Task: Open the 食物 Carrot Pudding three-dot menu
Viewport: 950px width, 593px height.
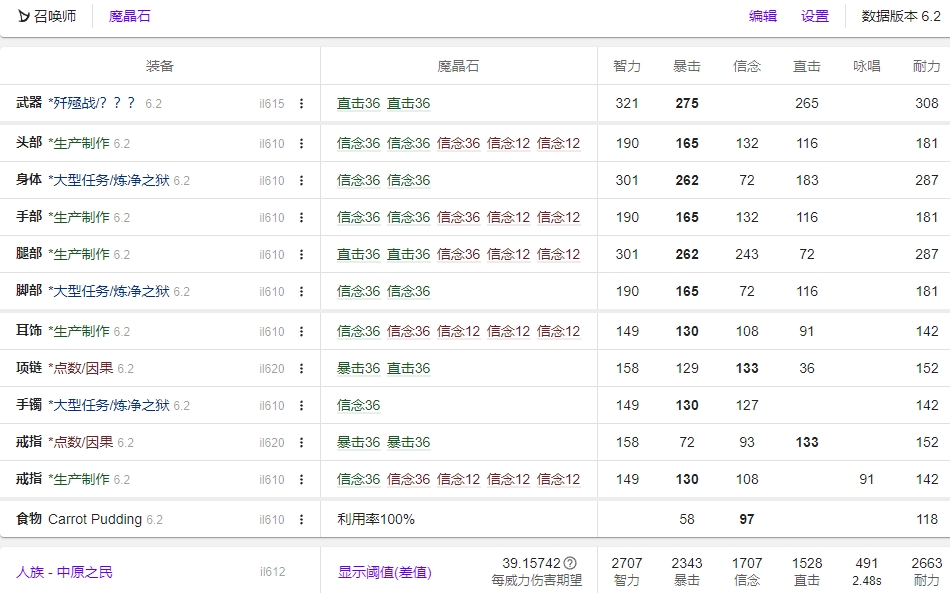Action: (x=301, y=520)
